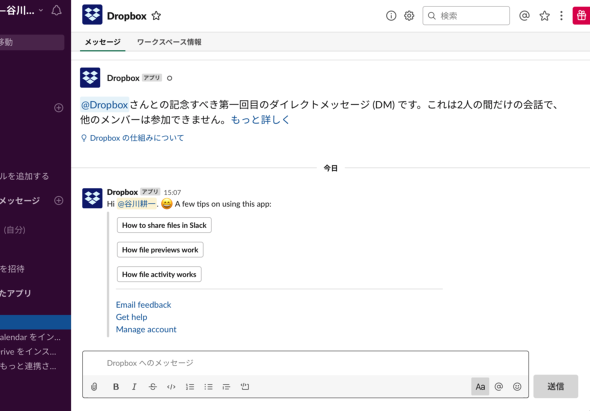590x411 pixels.
Task: Start a numbered list
Action: pyautogui.click(x=190, y=387)
